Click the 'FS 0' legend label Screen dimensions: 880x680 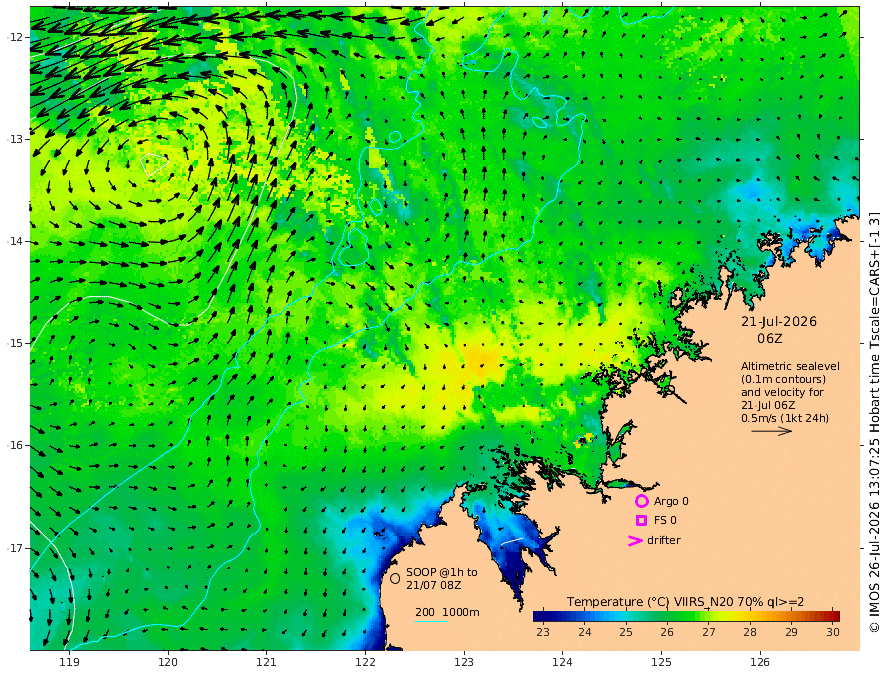click(x=665, y=521)
